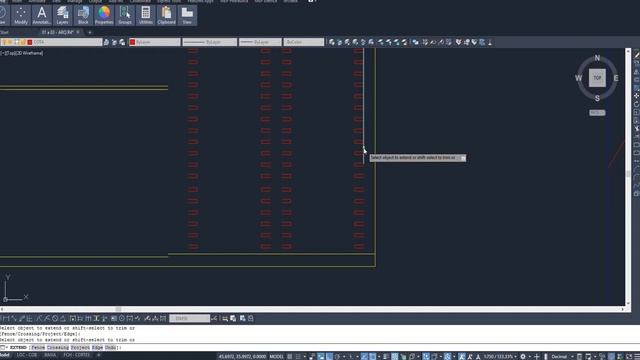The image size is (640, 360).
Task: Click the Make Current layer icon
Action: click(x=106, y=42)
